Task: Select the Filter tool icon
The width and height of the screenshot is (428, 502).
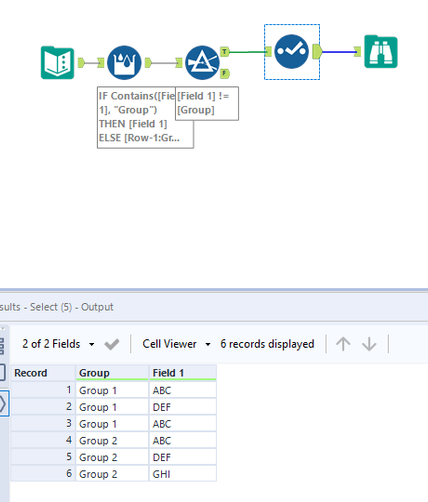Action: [x=202, y=63]
